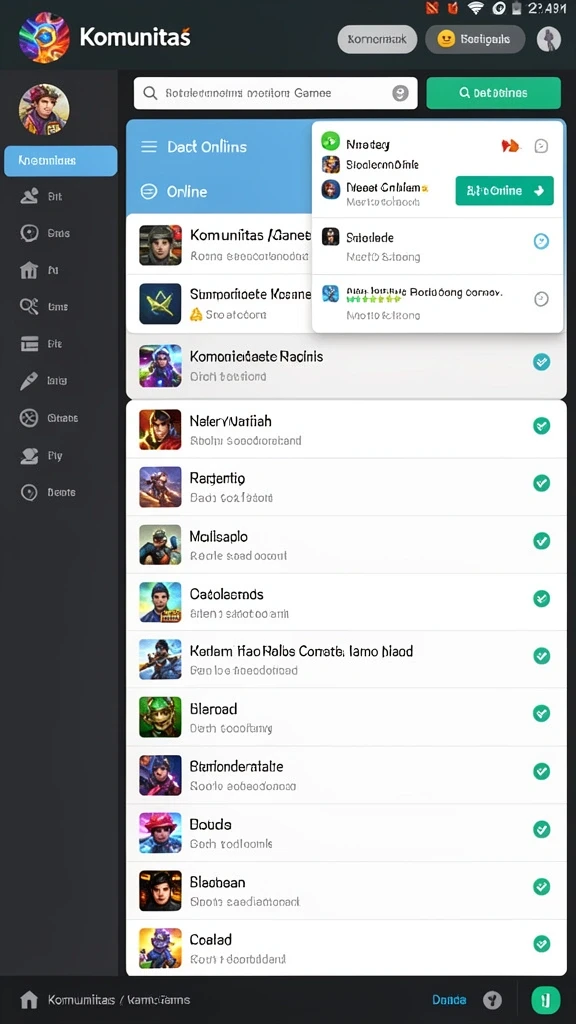Click the grey pill button in top bar

click(377, 39)
